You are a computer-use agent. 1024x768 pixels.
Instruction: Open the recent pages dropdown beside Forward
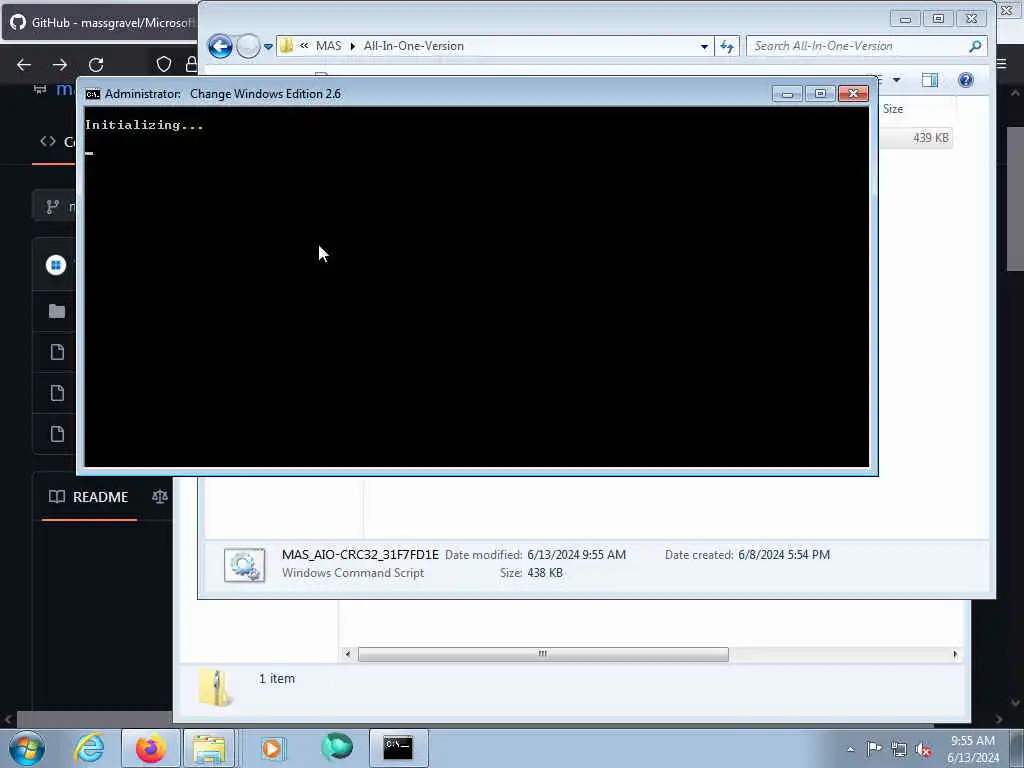click(268, 46)
